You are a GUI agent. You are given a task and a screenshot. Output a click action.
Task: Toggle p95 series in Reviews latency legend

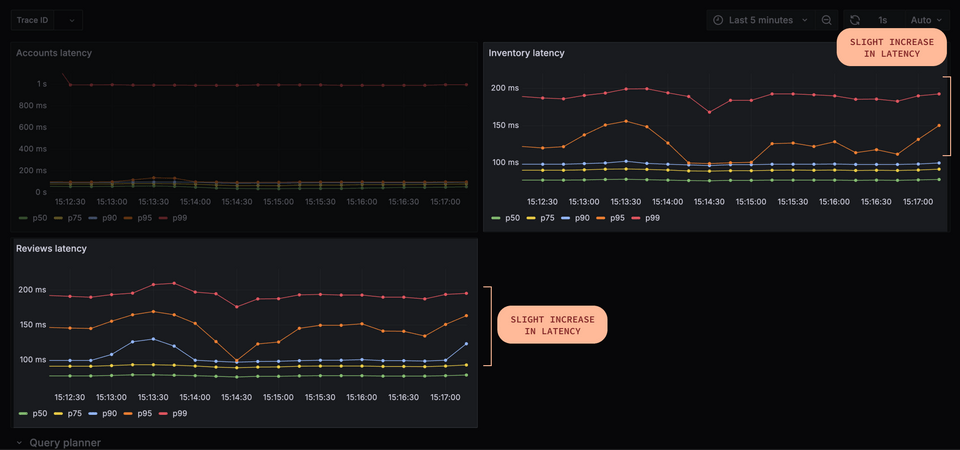137,413
